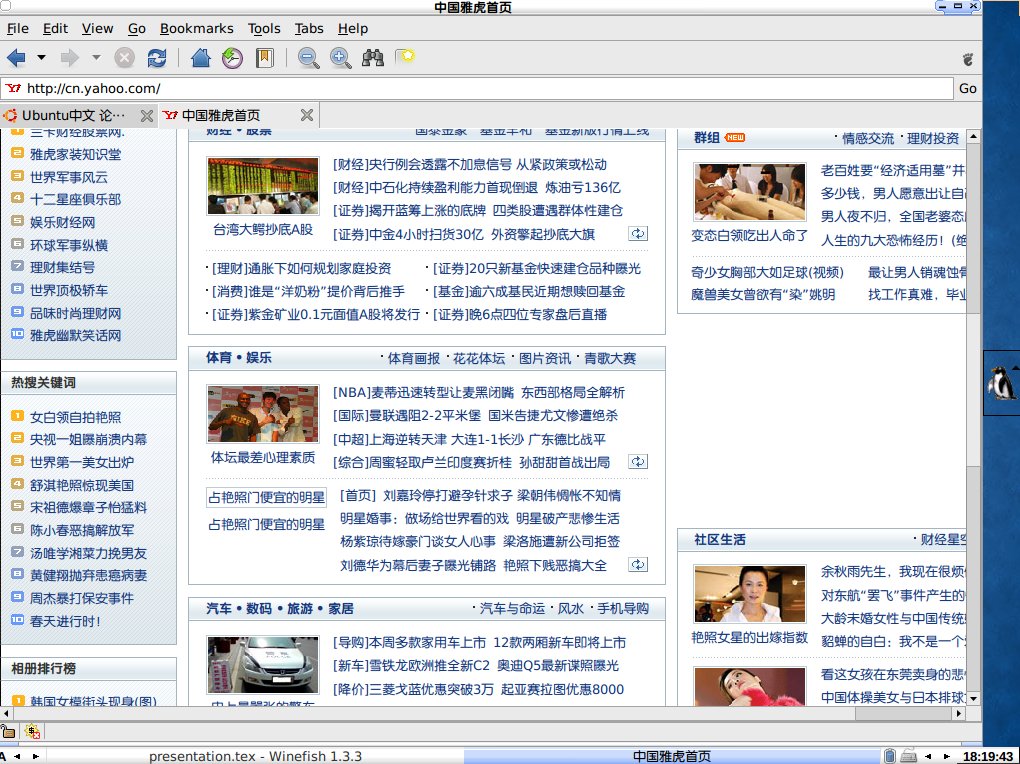Viewport: 1020px width, 764px height.
Task: Open the 手机导购 section link
Action: pos(623,608)
